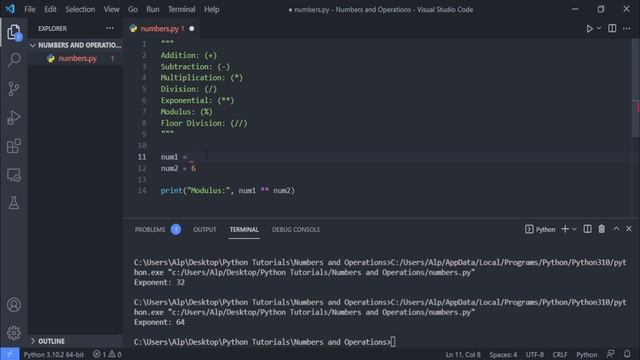Switch to the Debug Console tab
This screenshot has width=640, height=360.
tap(296, 229)
